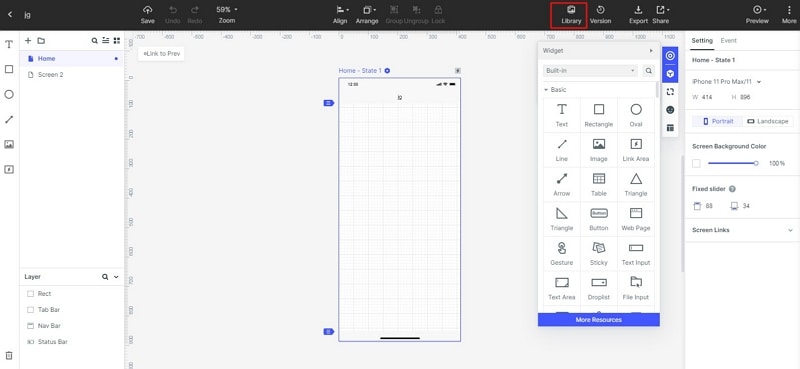Collapse the Layer panel with its chevron
This screenshot has width=800, height=369.
116,277
